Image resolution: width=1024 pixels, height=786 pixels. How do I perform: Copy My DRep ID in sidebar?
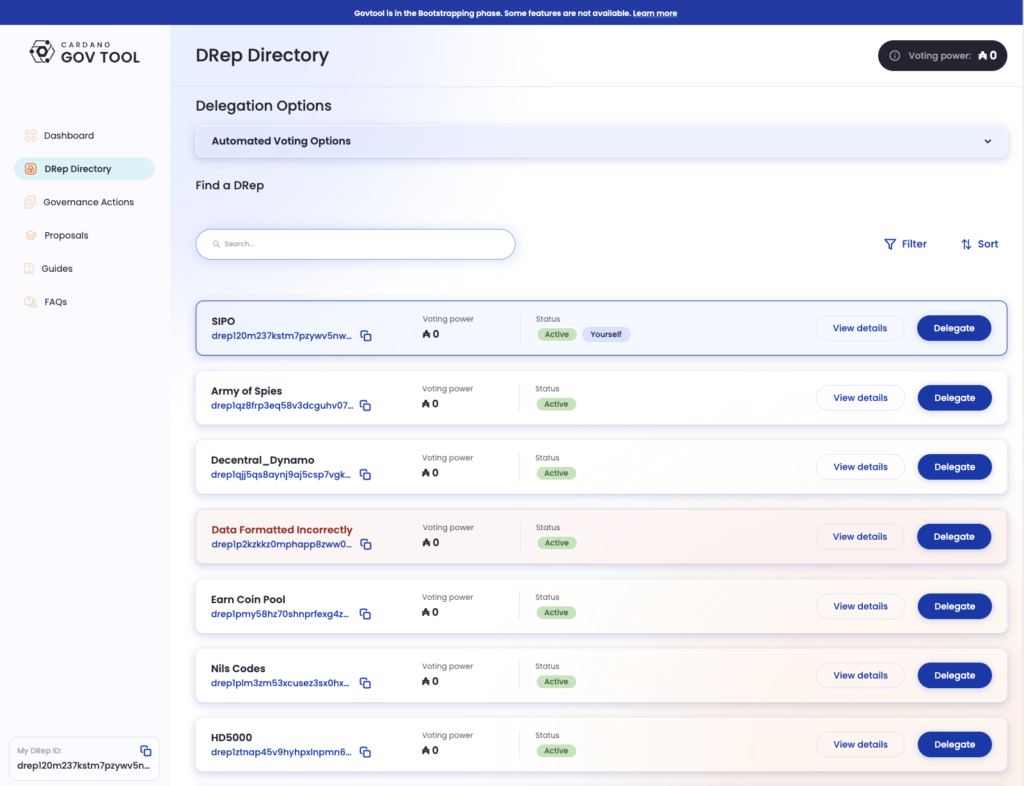pyautogui.click(x=146, y=750)
